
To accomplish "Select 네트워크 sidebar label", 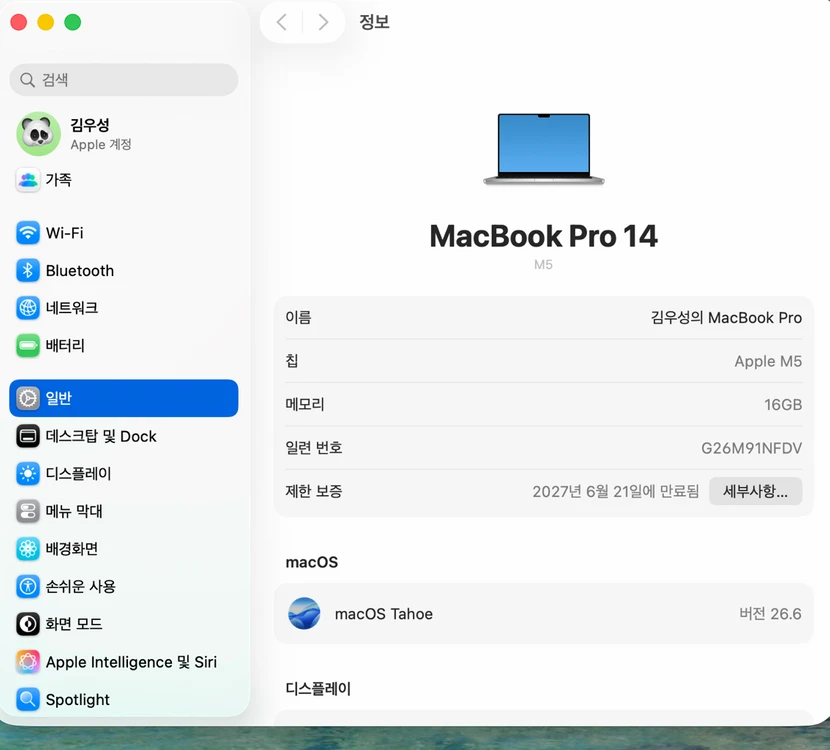I will coord(71,308).
